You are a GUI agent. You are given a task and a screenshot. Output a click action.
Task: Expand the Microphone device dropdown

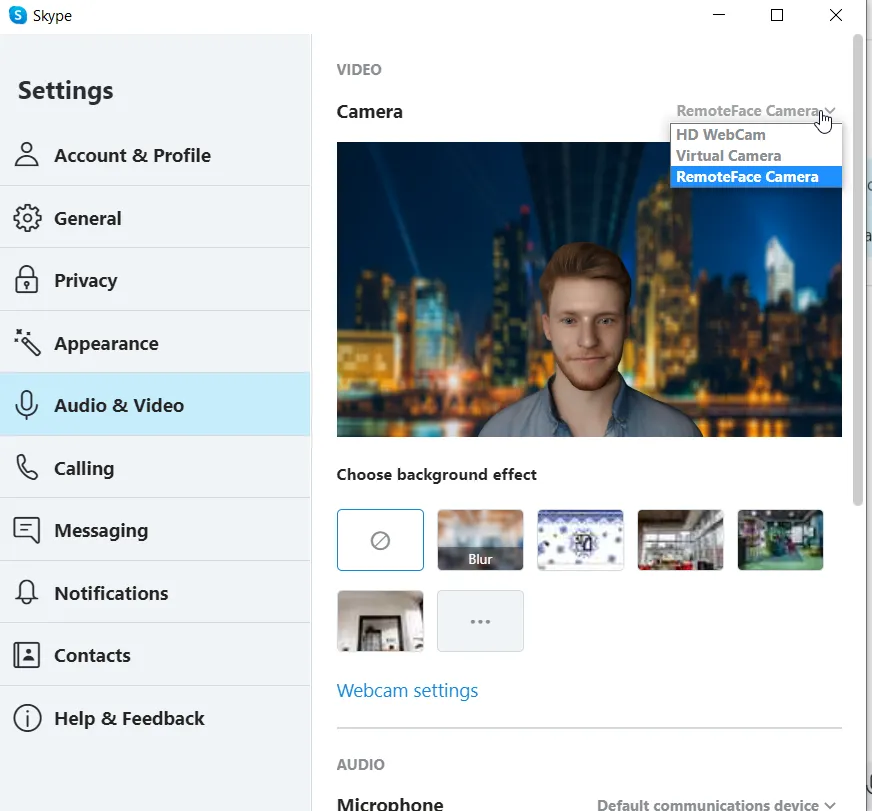pyautogui.click(x=716, y=804)
